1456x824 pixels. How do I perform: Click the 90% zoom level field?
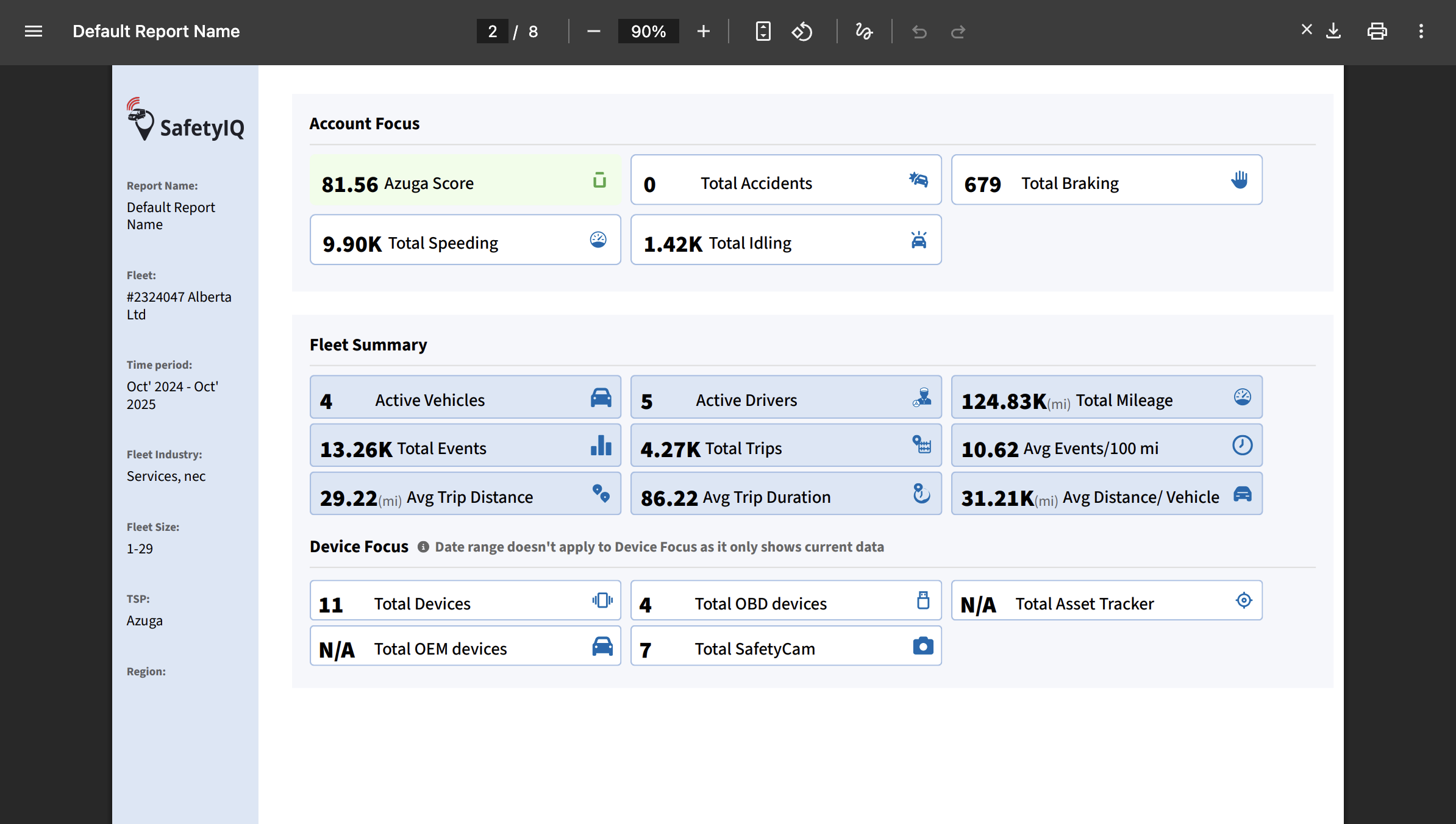coord(648,31)
